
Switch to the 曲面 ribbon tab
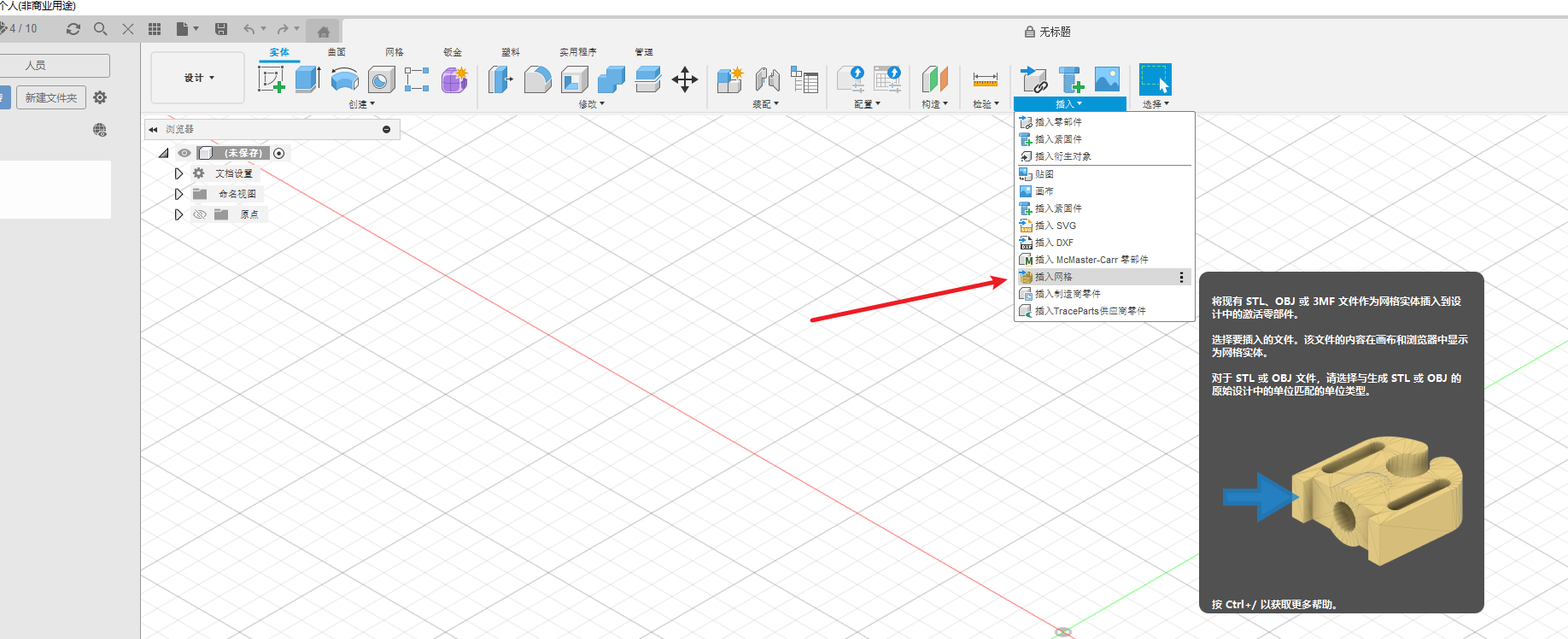[336, 52]
